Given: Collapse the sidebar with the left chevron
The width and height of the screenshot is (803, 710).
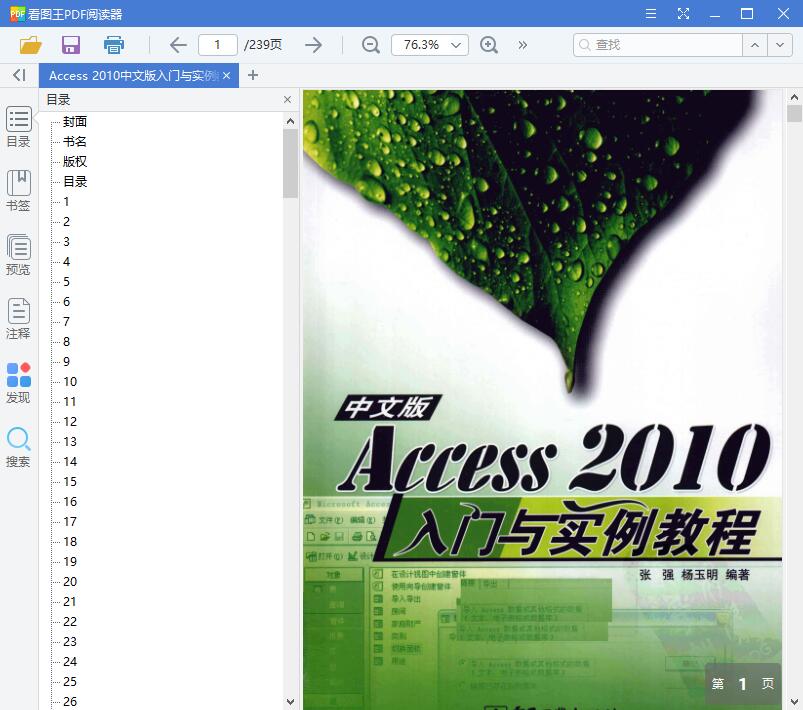Looking at the screenshot, I should [17, 75].
